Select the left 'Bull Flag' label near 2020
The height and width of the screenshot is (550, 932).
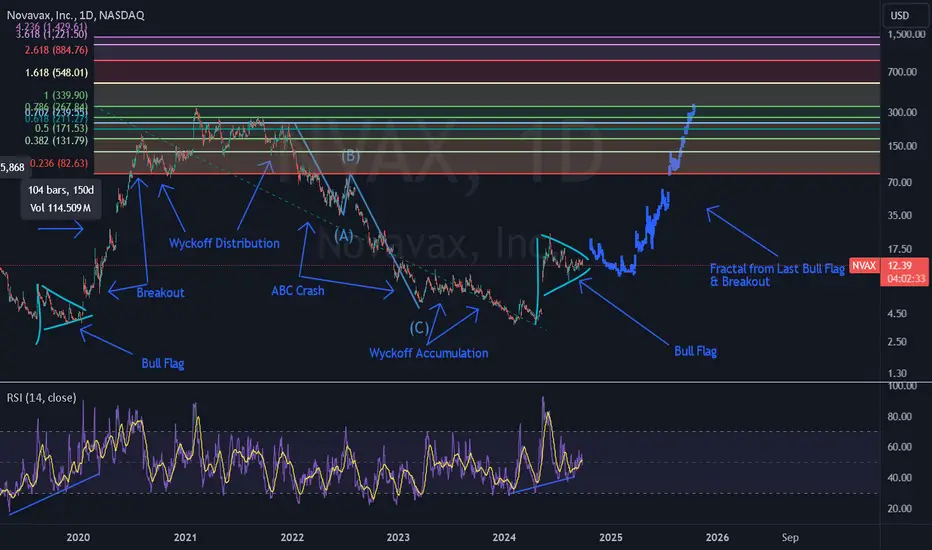point(163,363)
